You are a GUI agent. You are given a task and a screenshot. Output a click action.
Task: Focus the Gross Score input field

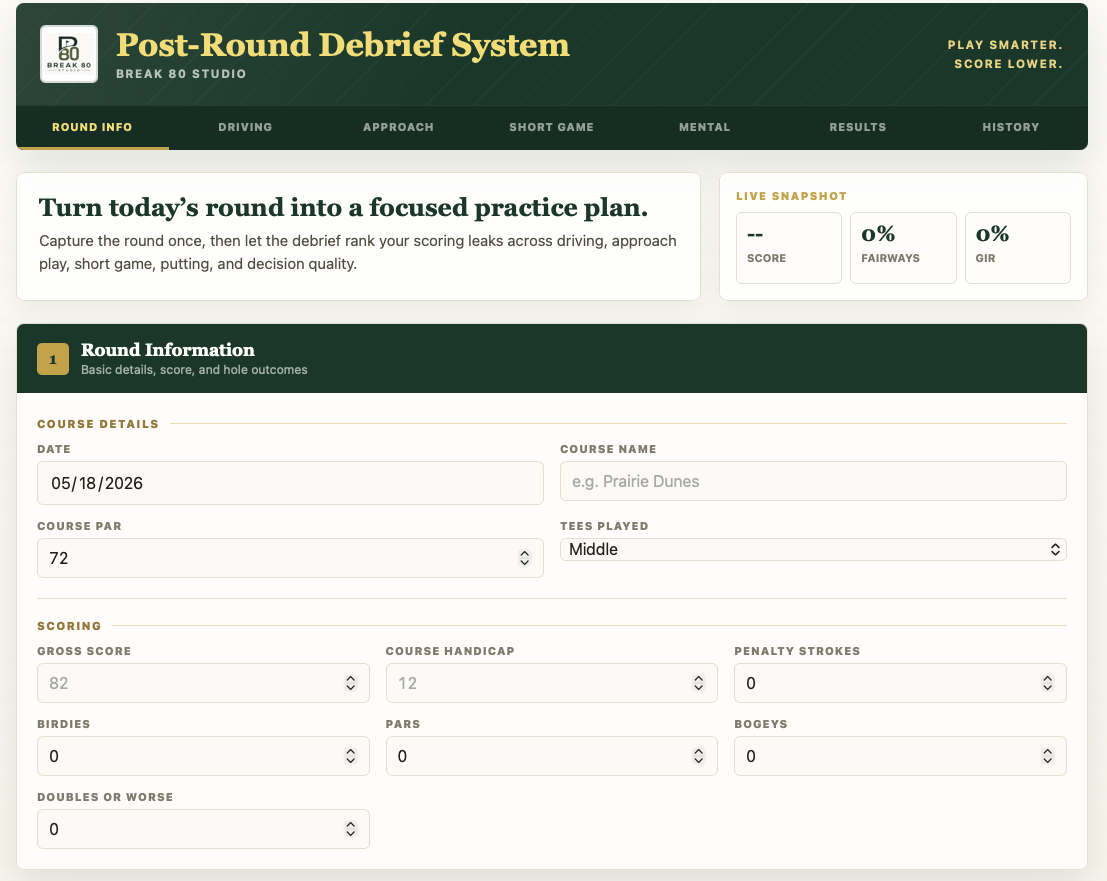[203, 683]
